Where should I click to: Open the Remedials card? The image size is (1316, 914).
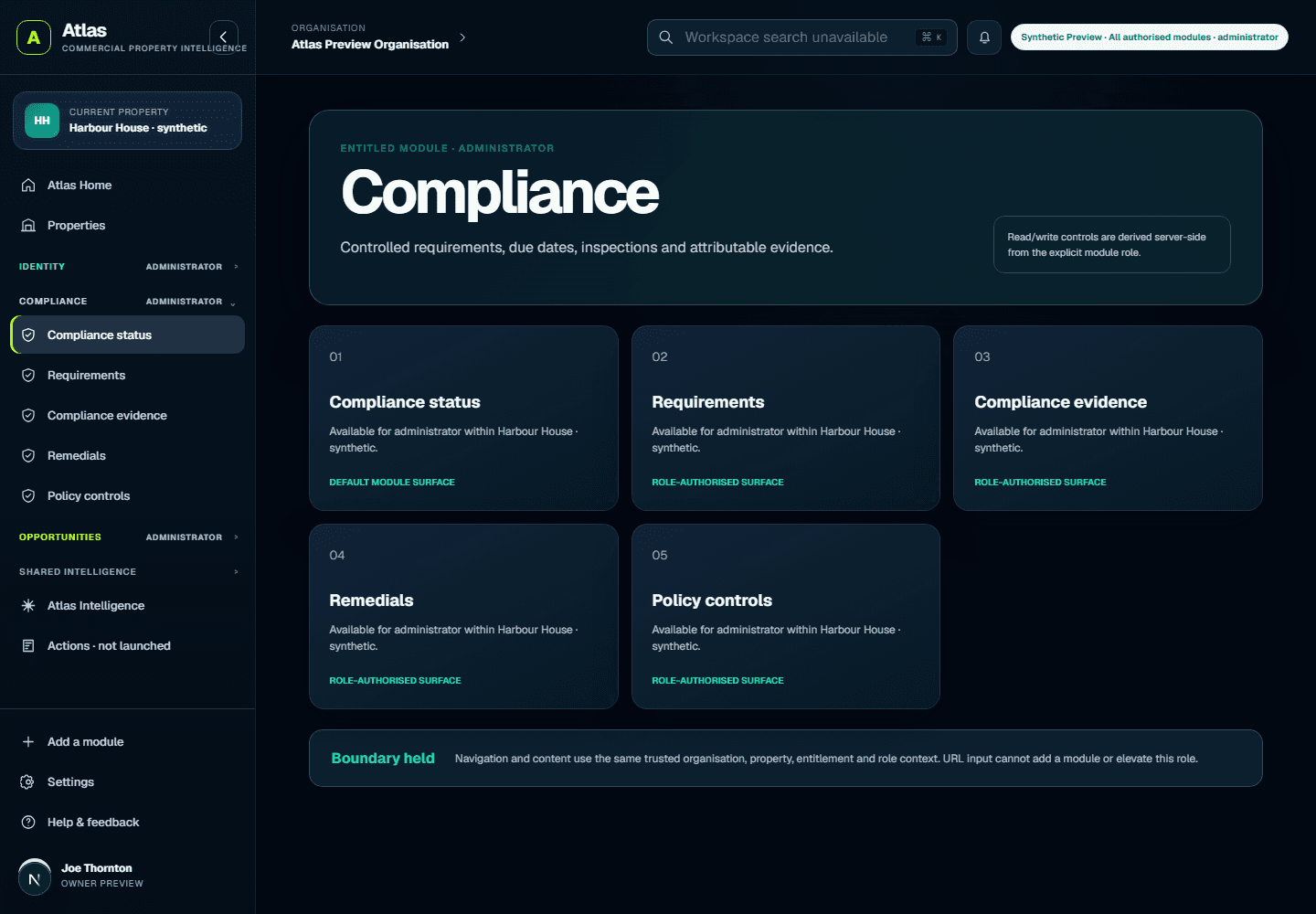pos(463,616)
